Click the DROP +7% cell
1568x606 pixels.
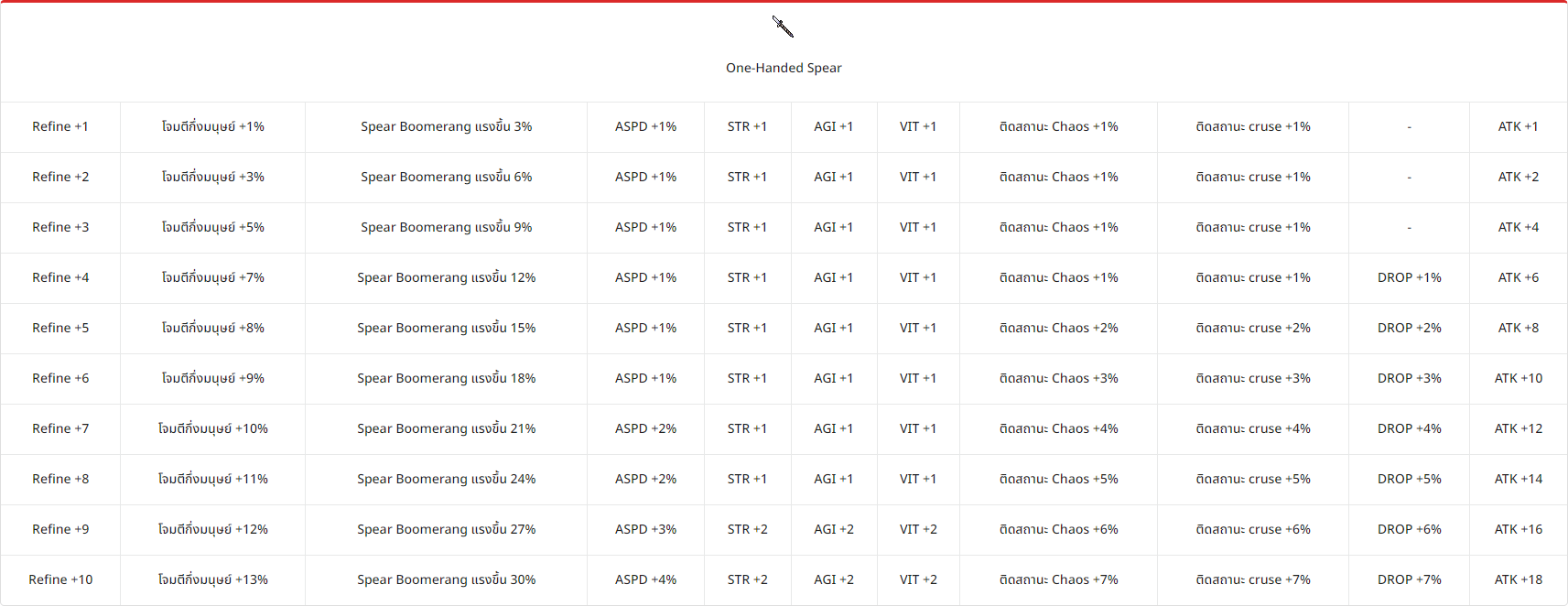click(1409, 579)
